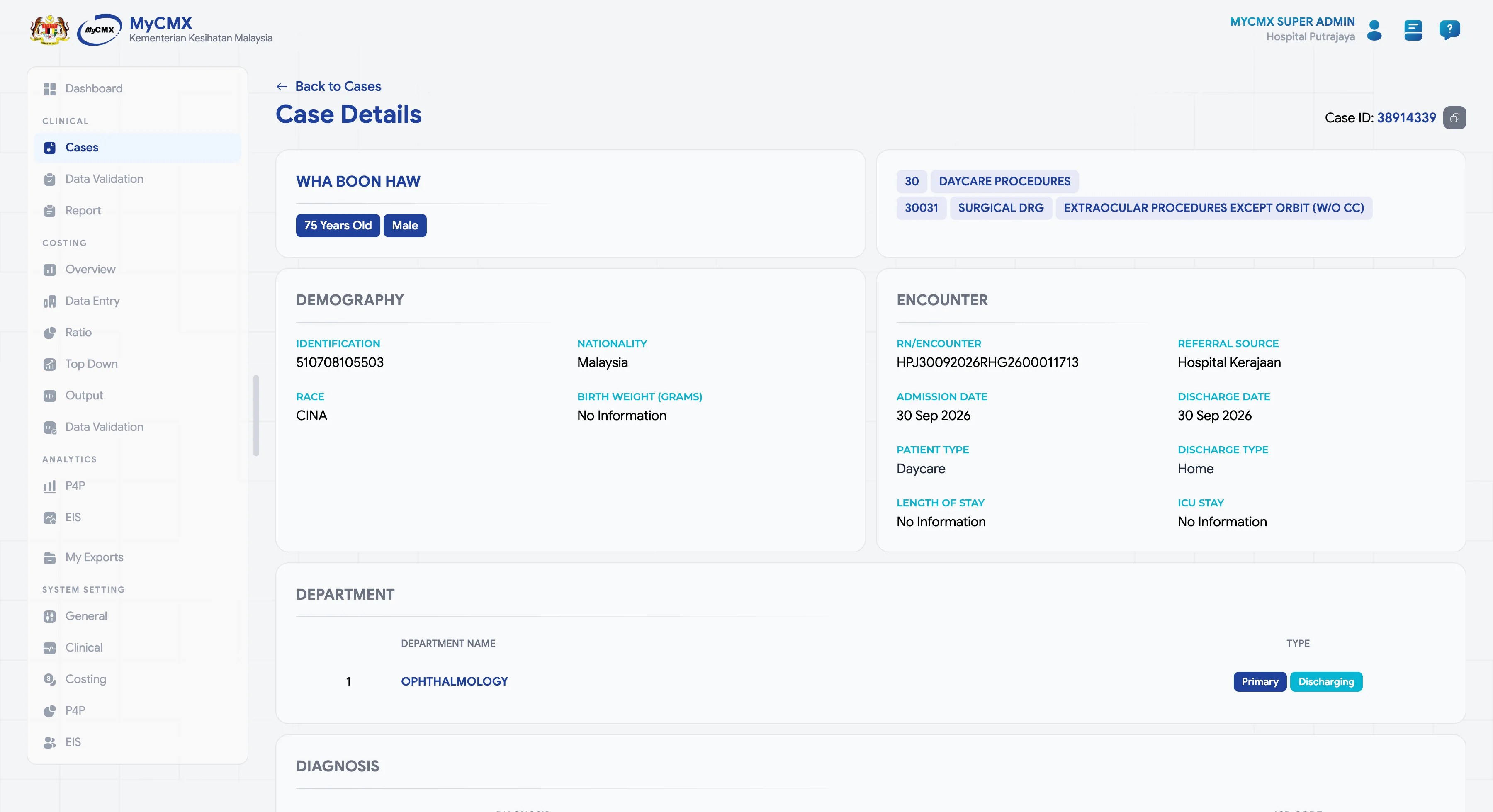Screen dimensions: 1493x812
Task: Open Data Validation under Costing
Action: [137, 427]
